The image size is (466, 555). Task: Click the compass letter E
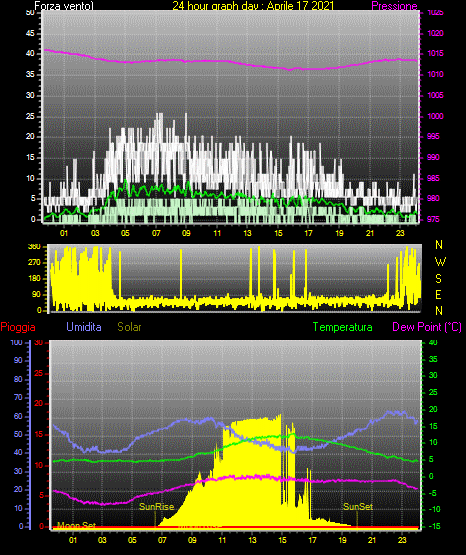[438, 294]
